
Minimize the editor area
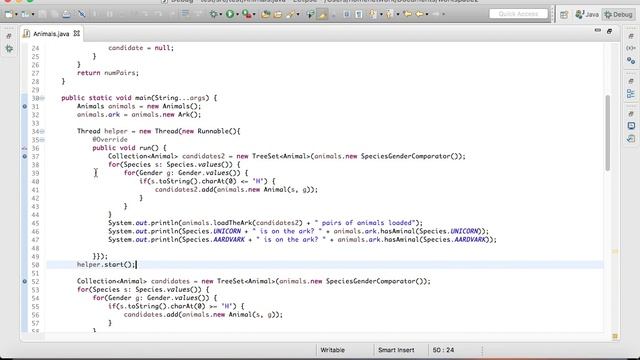598,30
